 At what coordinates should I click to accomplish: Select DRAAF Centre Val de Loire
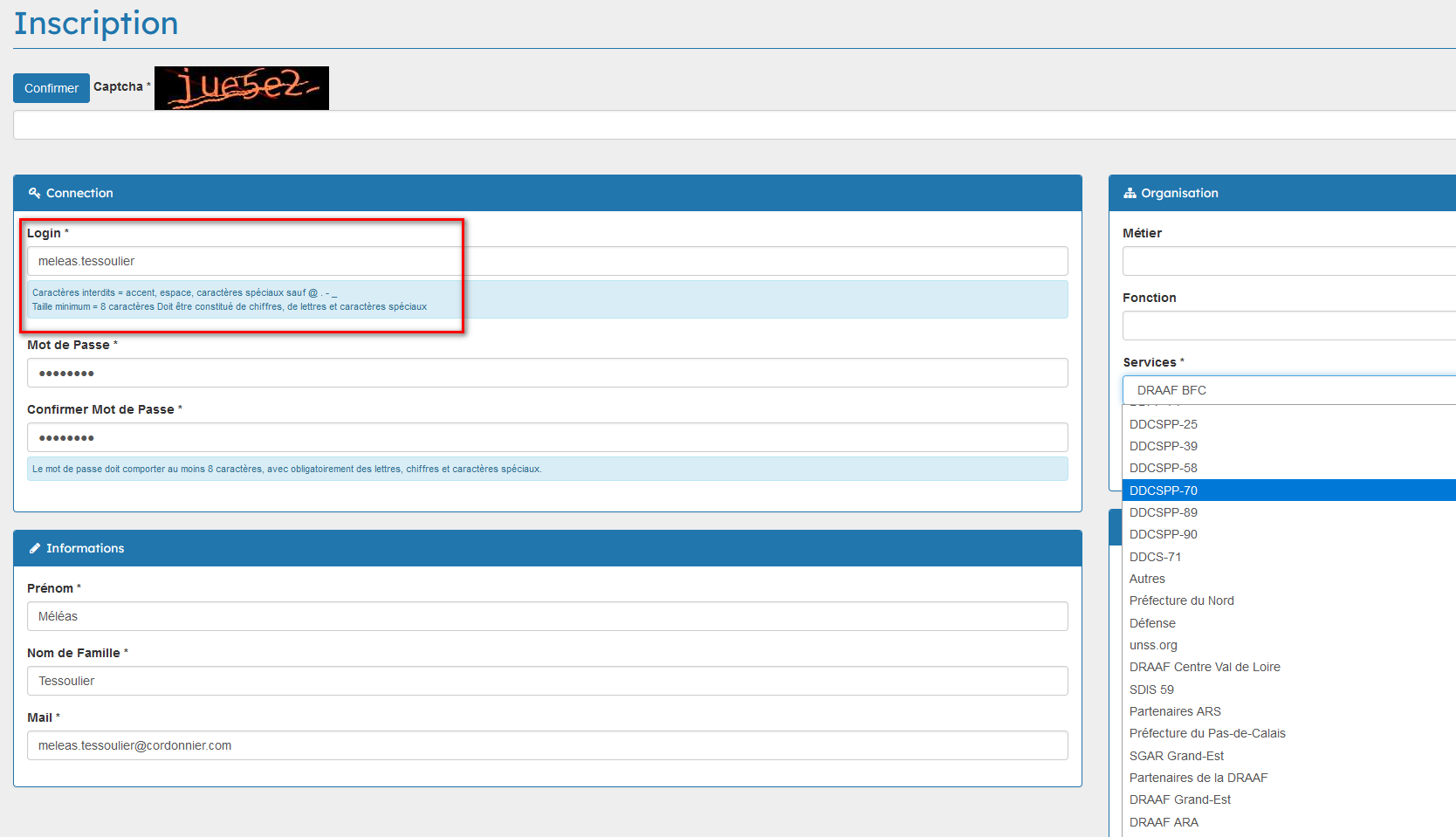(x=1205, y=667)
